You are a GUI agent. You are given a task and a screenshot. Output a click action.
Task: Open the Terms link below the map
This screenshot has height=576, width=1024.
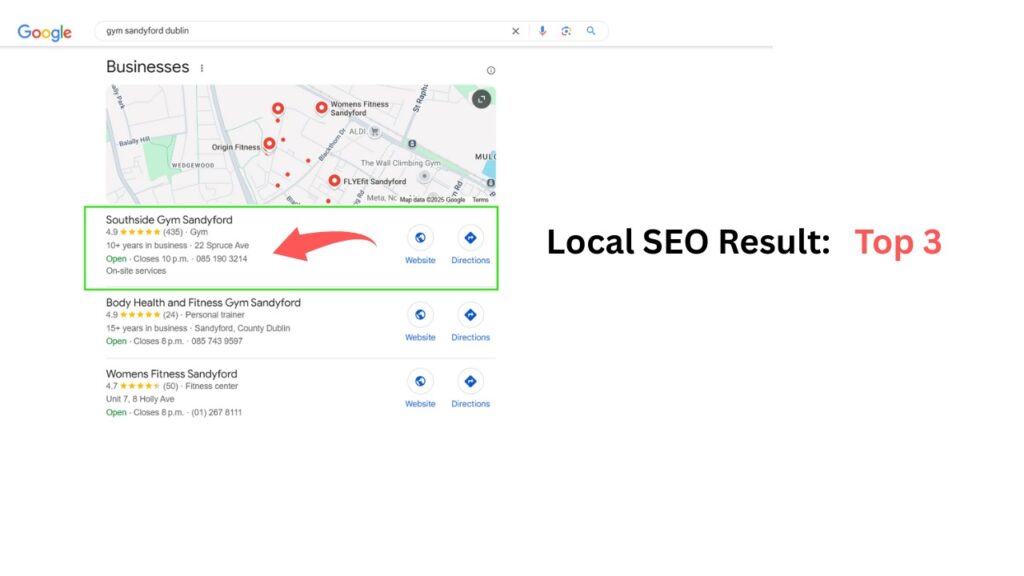pos(479,199)
